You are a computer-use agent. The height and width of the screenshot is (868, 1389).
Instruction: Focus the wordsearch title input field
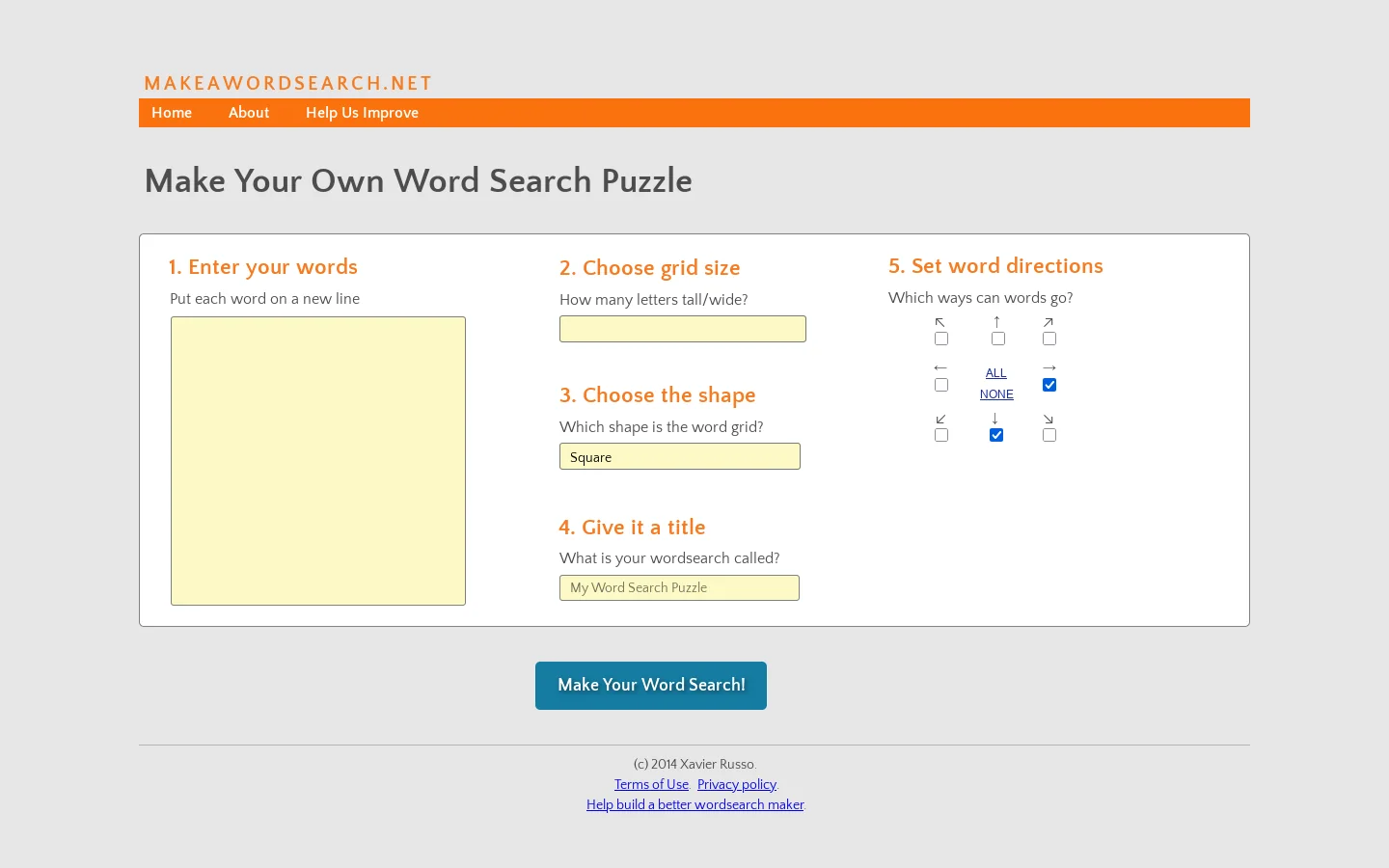(x=679, y=587)
